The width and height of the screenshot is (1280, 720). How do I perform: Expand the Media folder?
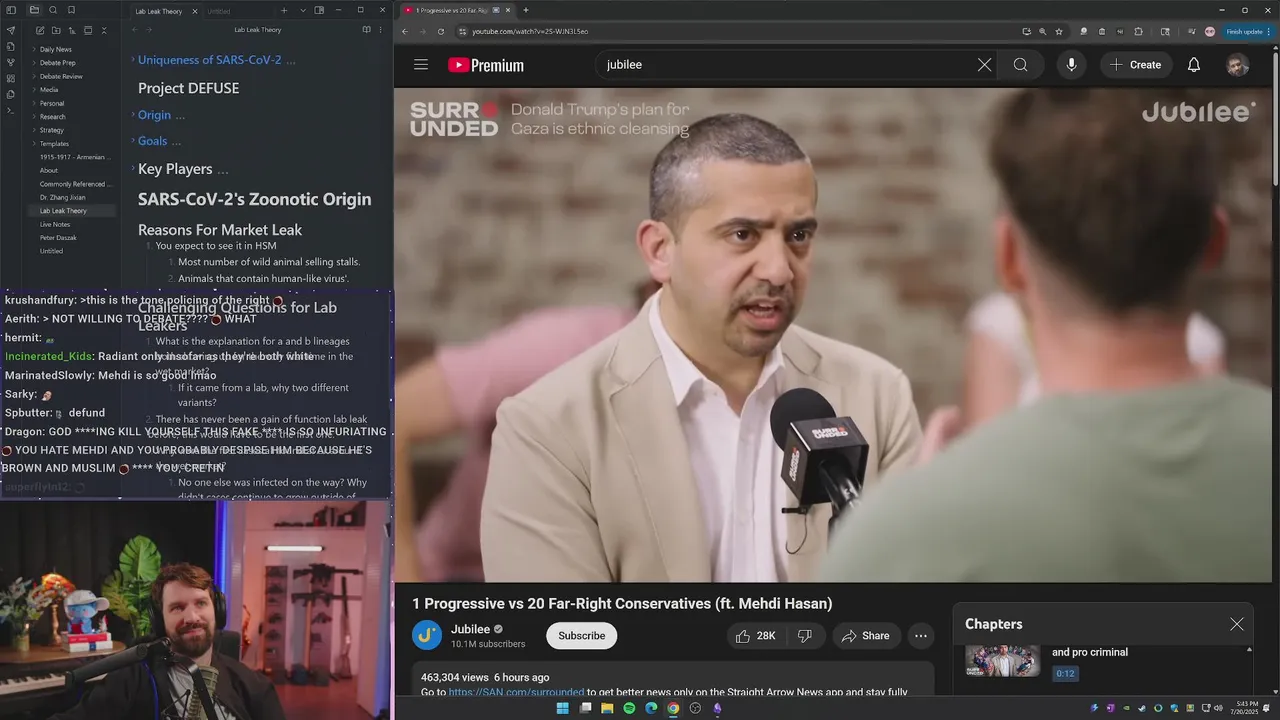[x=34, y=90]
